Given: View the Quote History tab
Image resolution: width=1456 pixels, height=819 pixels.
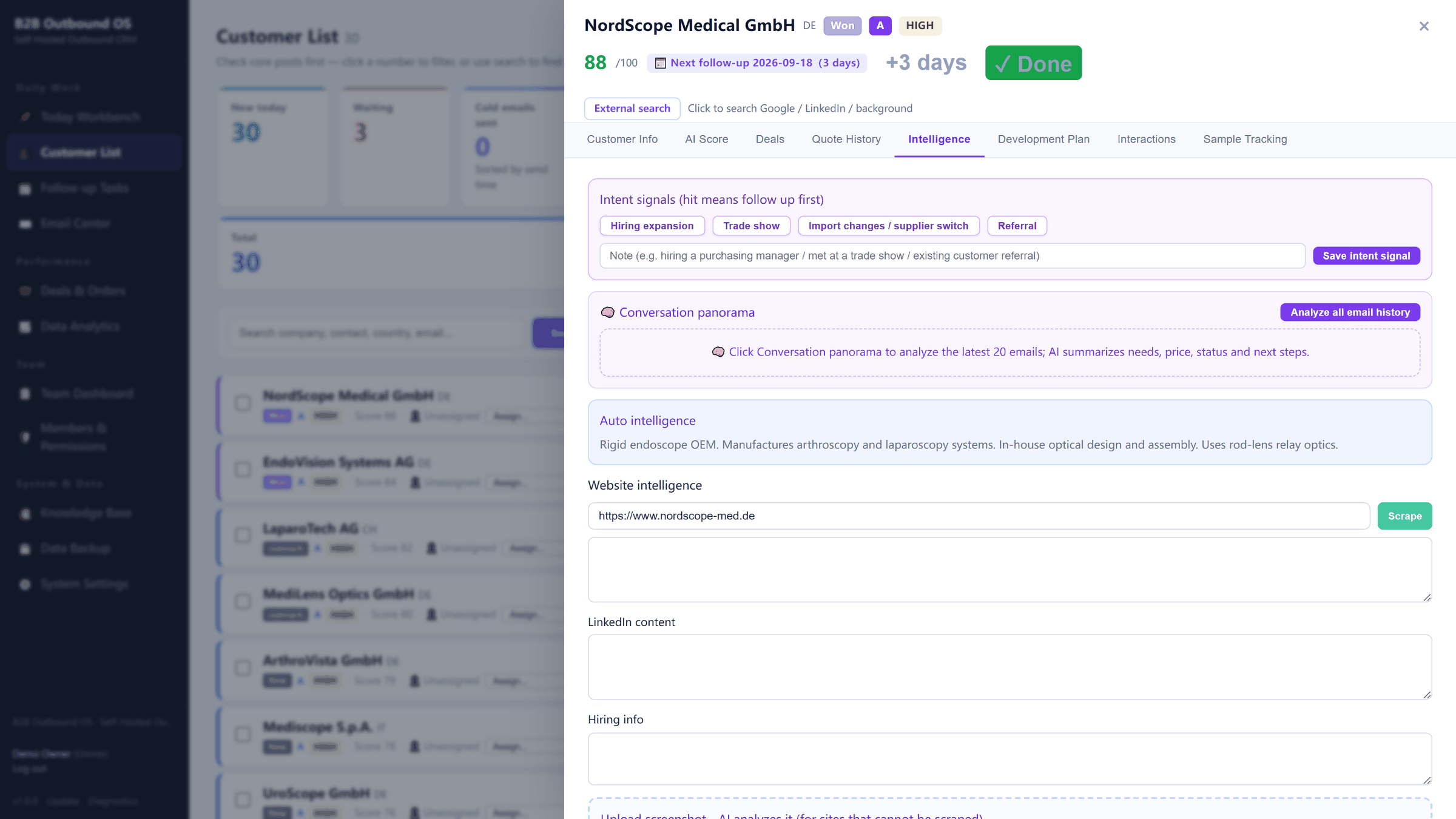Looking at the screenshot, I should 846,139.
